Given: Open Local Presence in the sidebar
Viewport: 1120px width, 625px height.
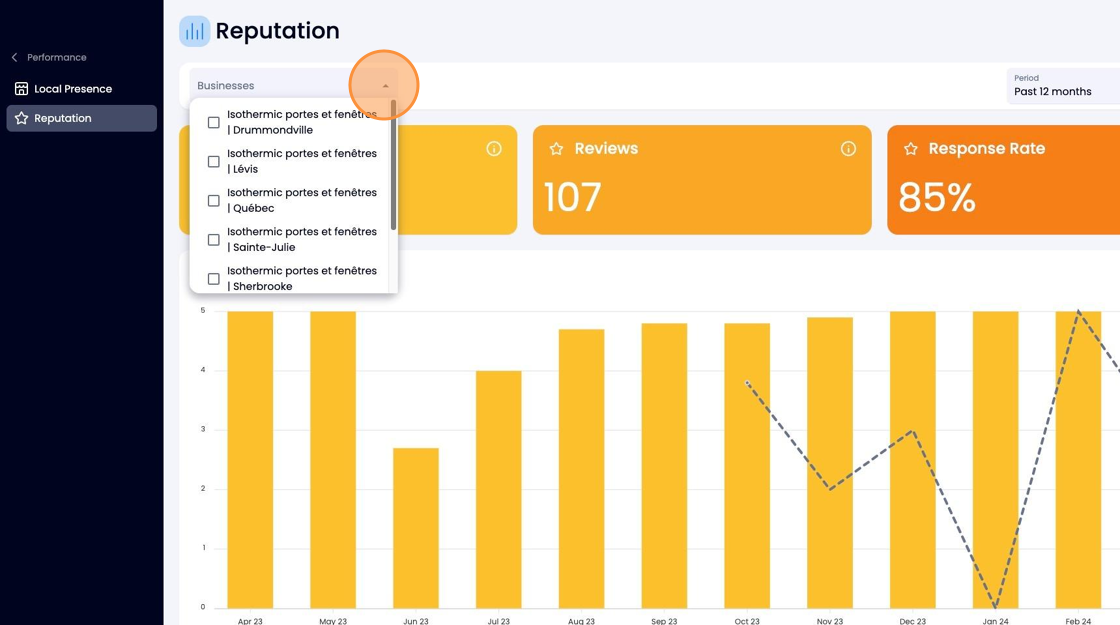Looking at the screenshot, I should (x=81, y=89).
